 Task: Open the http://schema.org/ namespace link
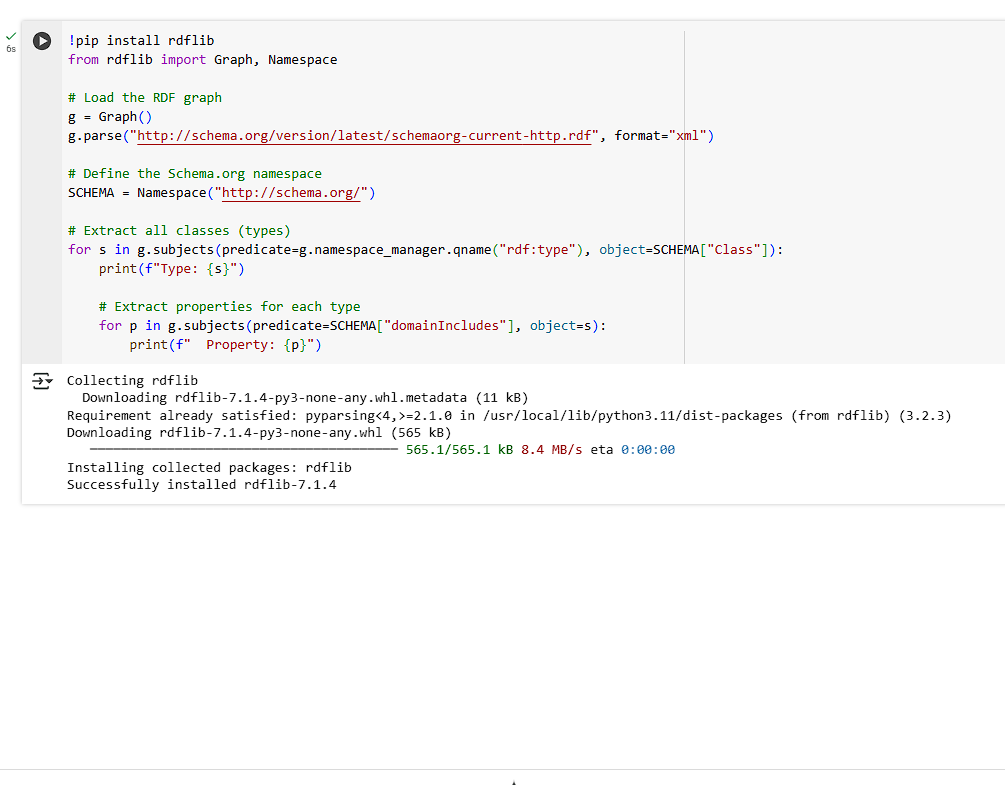pyautogui.click(x=291, y=193)
